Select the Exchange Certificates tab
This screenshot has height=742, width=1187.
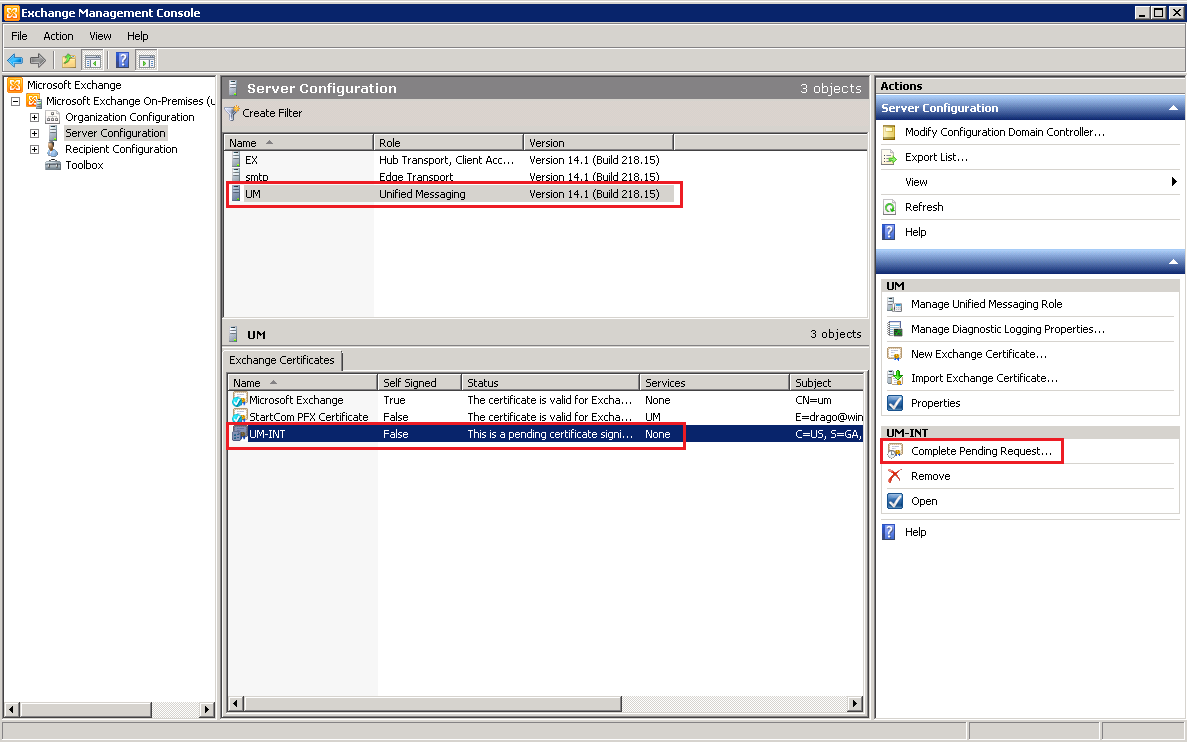pyautogui.click(x=282, y=360)
